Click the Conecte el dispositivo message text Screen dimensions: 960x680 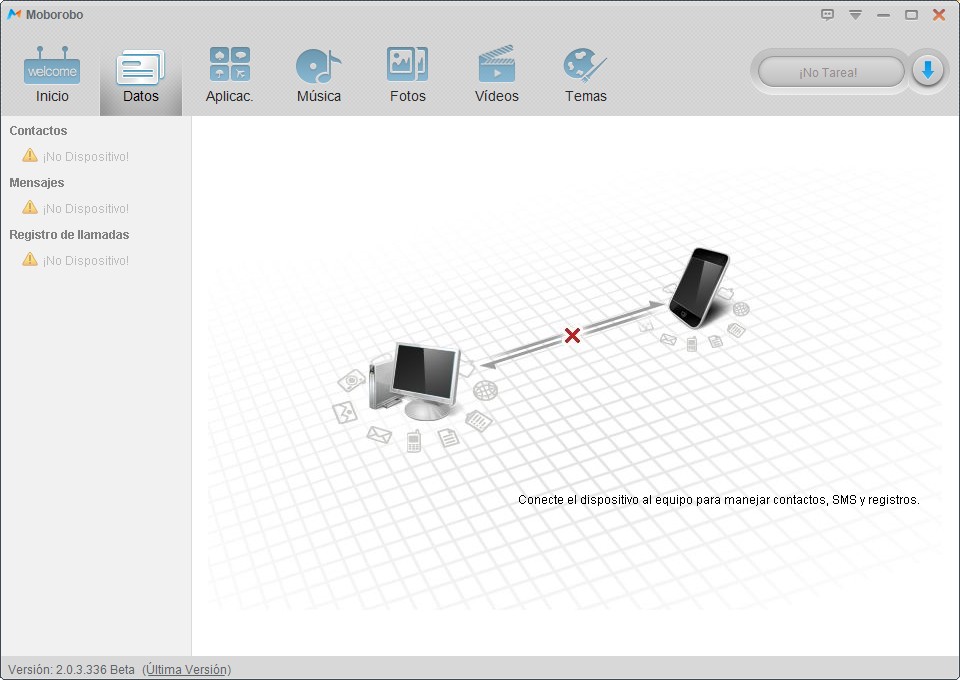(719, 499)
